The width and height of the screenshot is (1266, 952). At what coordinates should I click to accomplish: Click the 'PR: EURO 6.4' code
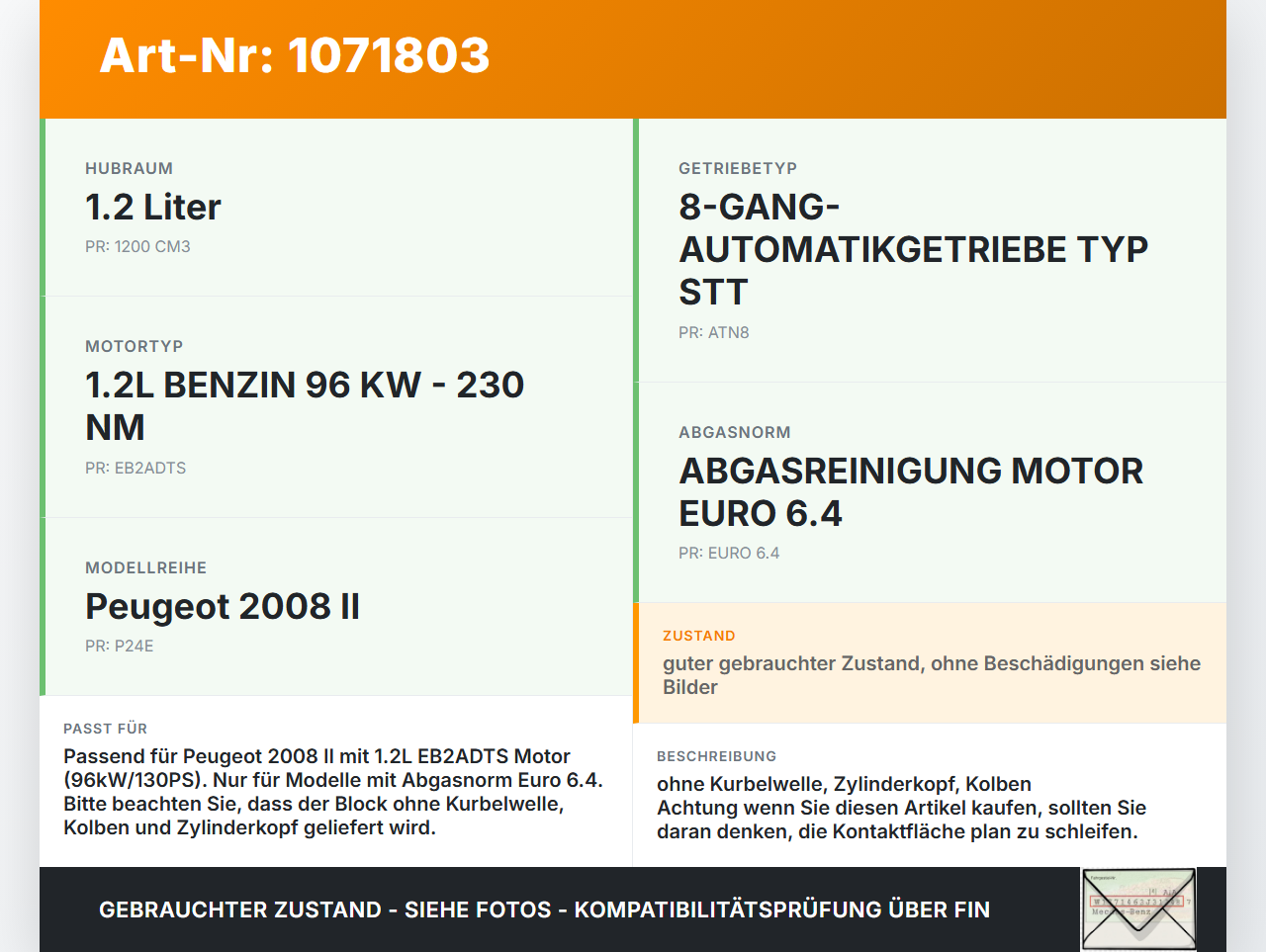[x=729, y=553]
